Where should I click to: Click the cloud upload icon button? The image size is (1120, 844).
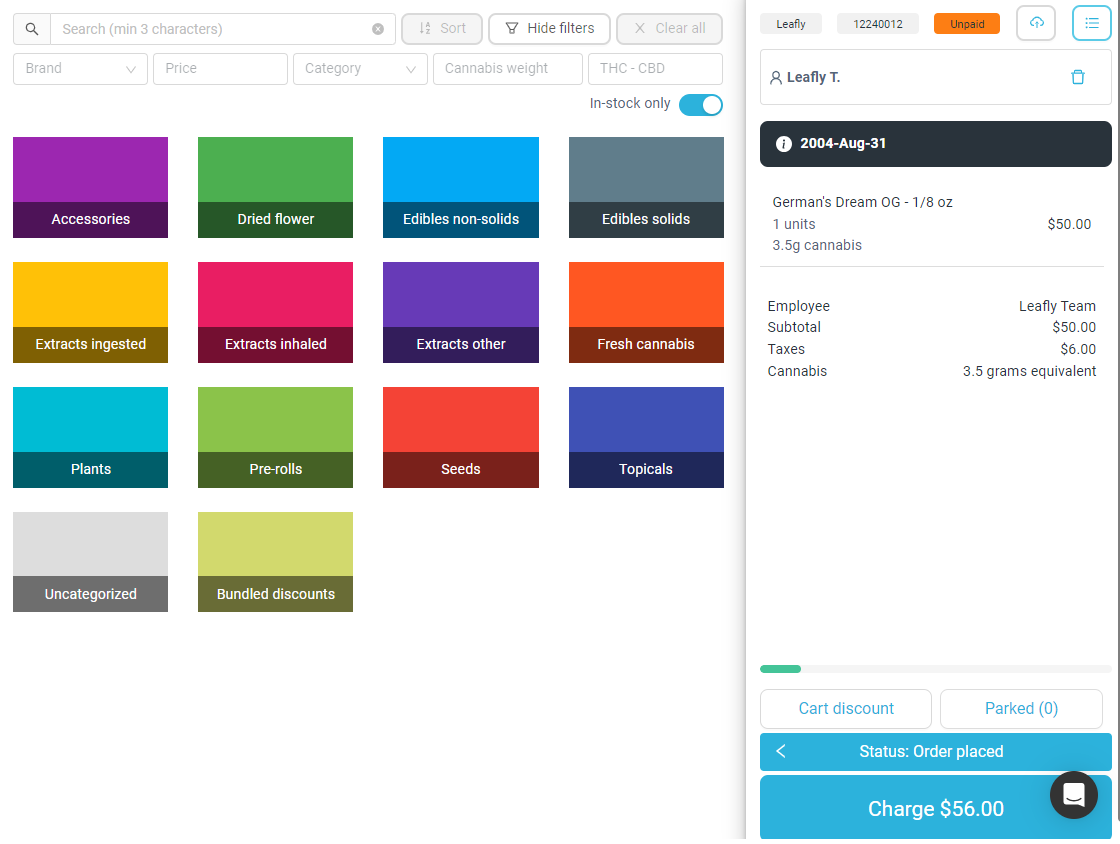tap(1036, 23)
